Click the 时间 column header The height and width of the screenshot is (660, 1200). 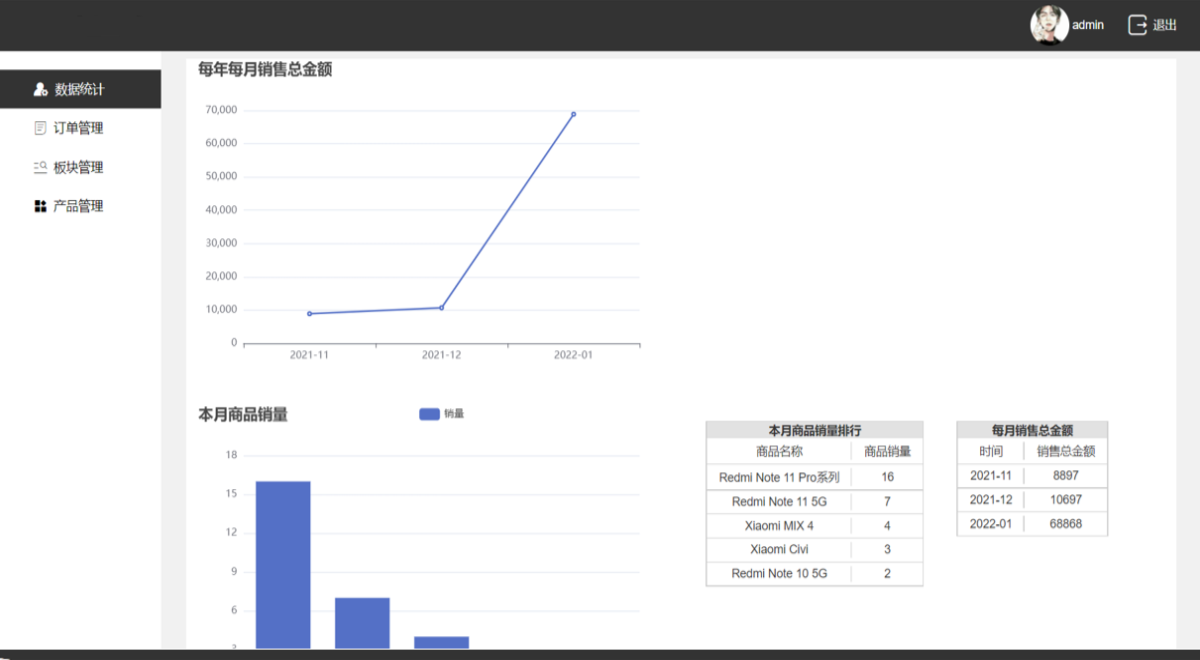991,452
